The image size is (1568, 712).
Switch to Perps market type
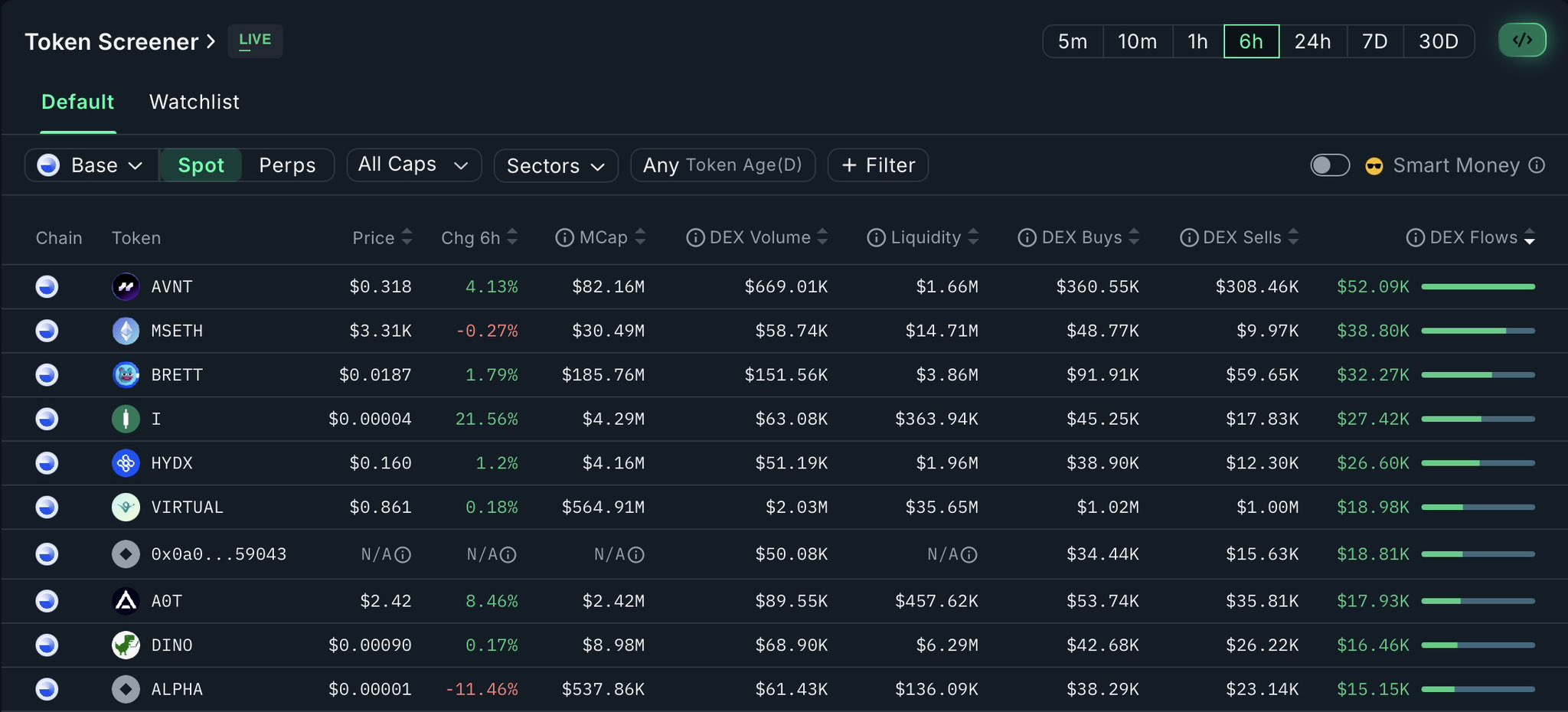click(287, 165)
